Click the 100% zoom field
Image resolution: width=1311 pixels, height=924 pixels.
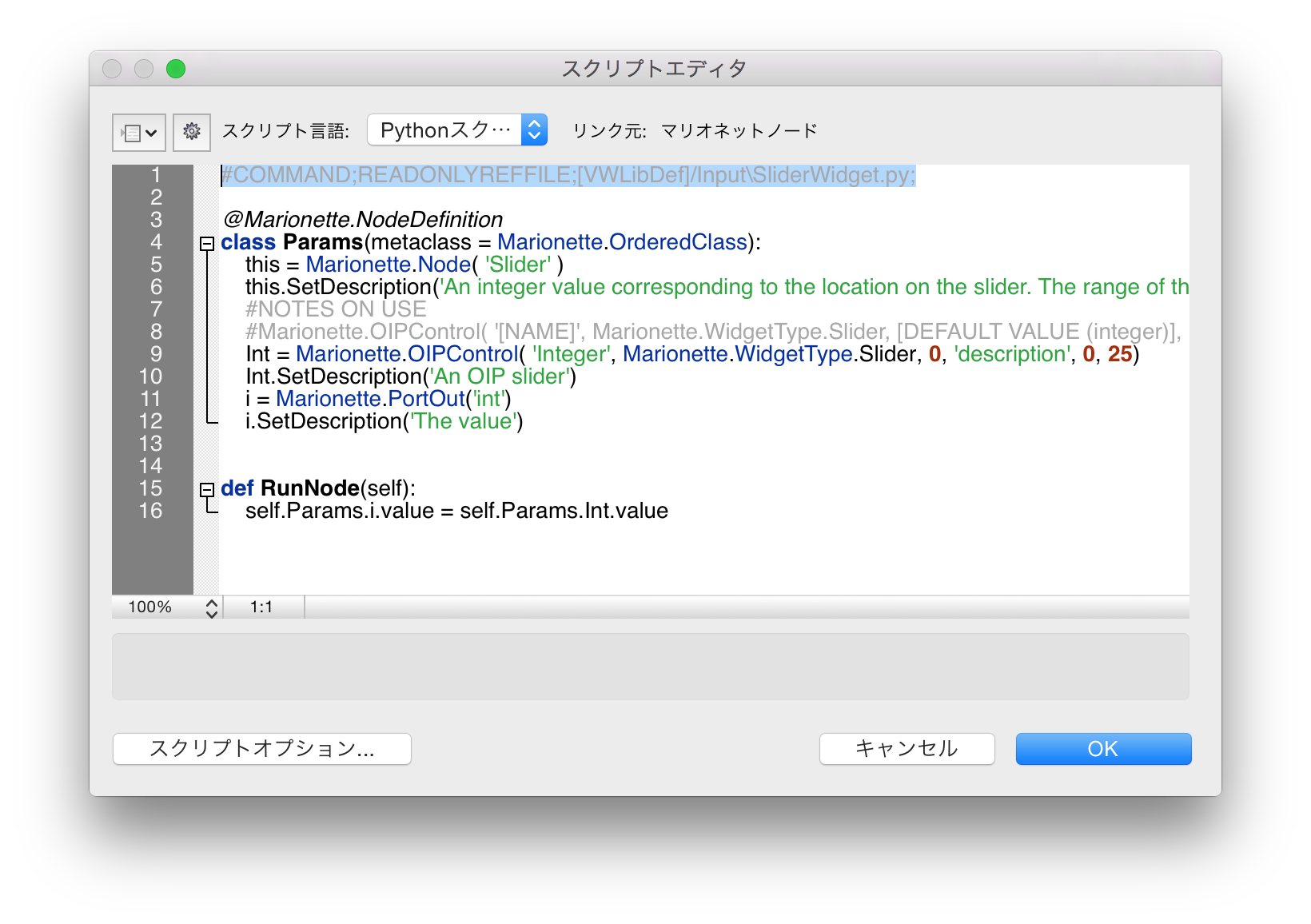tap(150, 607)
